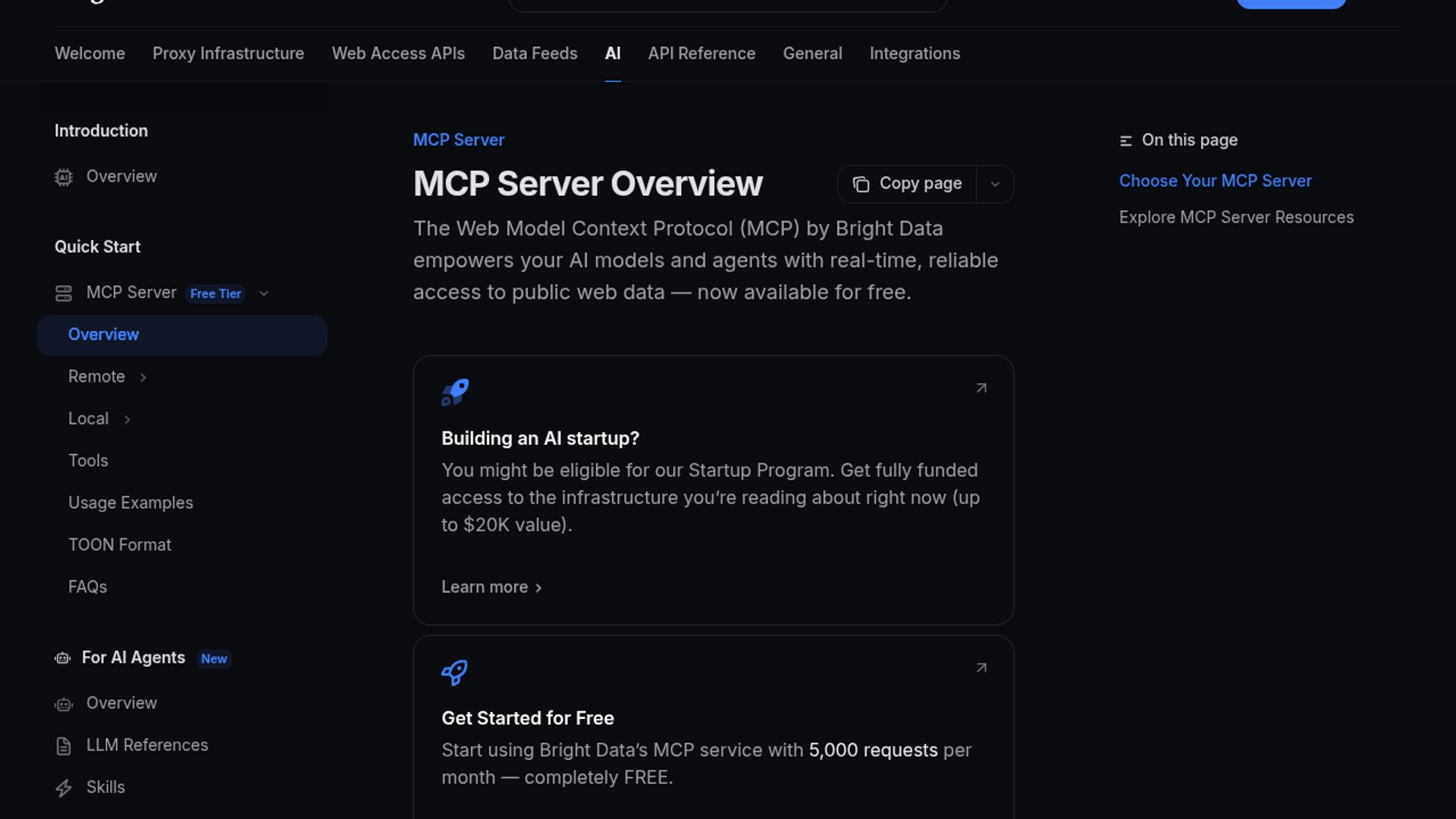1456x819 pixels.
Task: Click the rocket icon in the AI startup card
Action: pos(454,392)
